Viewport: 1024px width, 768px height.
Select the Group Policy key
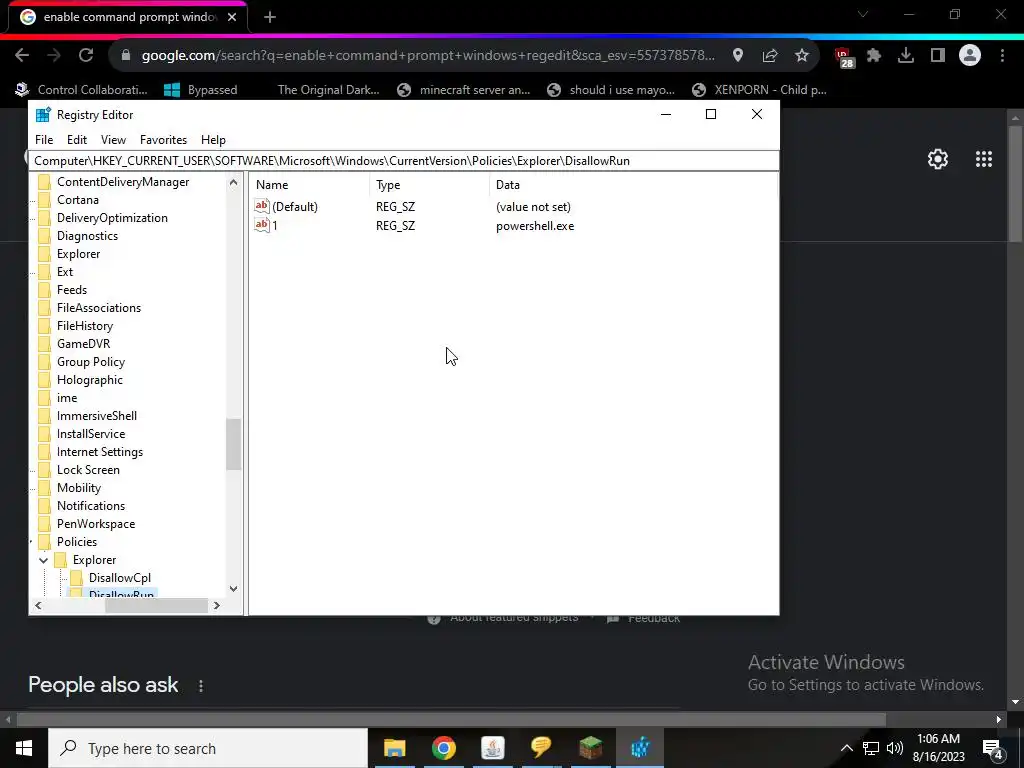pyautogui.click(x=90, y=362)
